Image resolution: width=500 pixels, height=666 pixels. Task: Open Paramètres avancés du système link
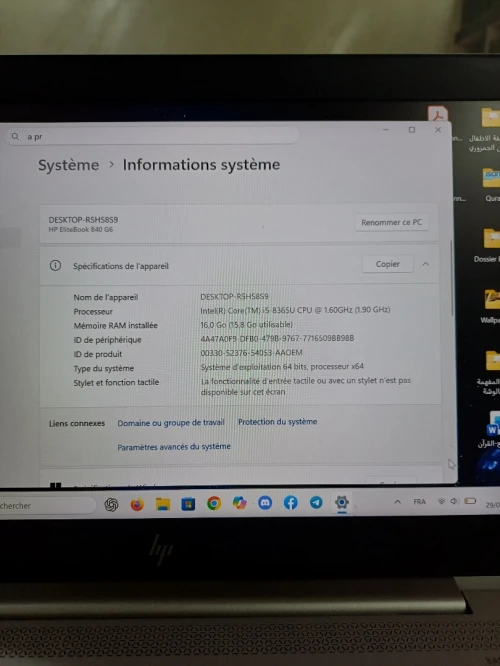click(174, 446)
